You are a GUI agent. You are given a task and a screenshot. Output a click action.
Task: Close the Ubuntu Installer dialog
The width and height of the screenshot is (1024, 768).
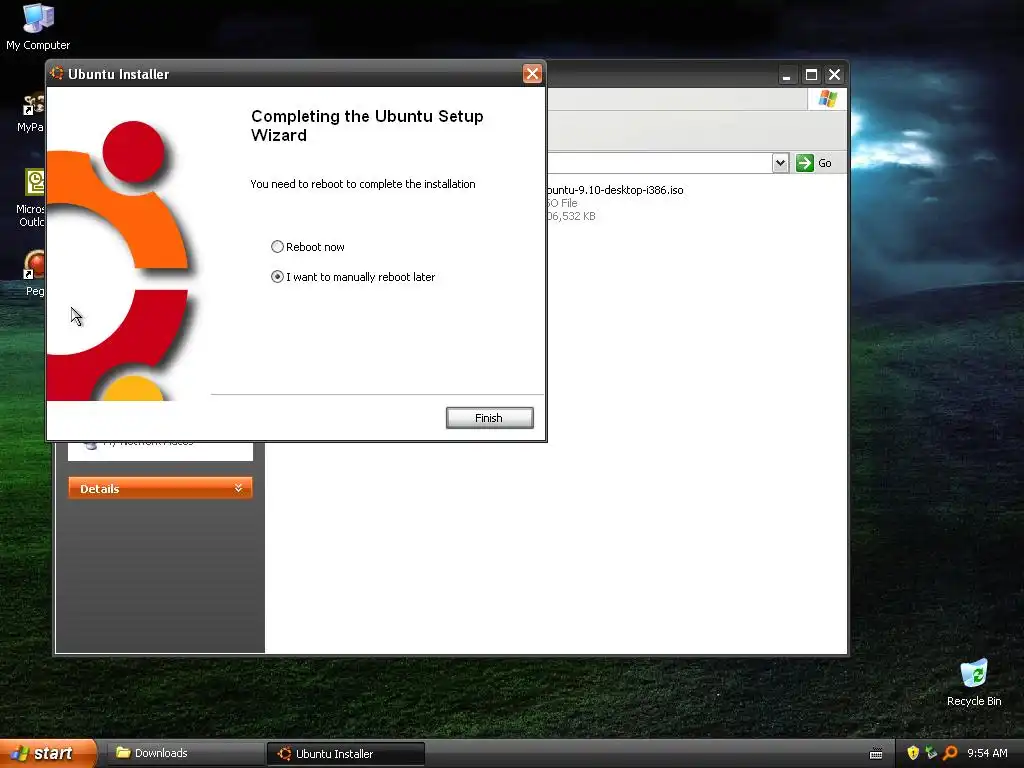532,74
